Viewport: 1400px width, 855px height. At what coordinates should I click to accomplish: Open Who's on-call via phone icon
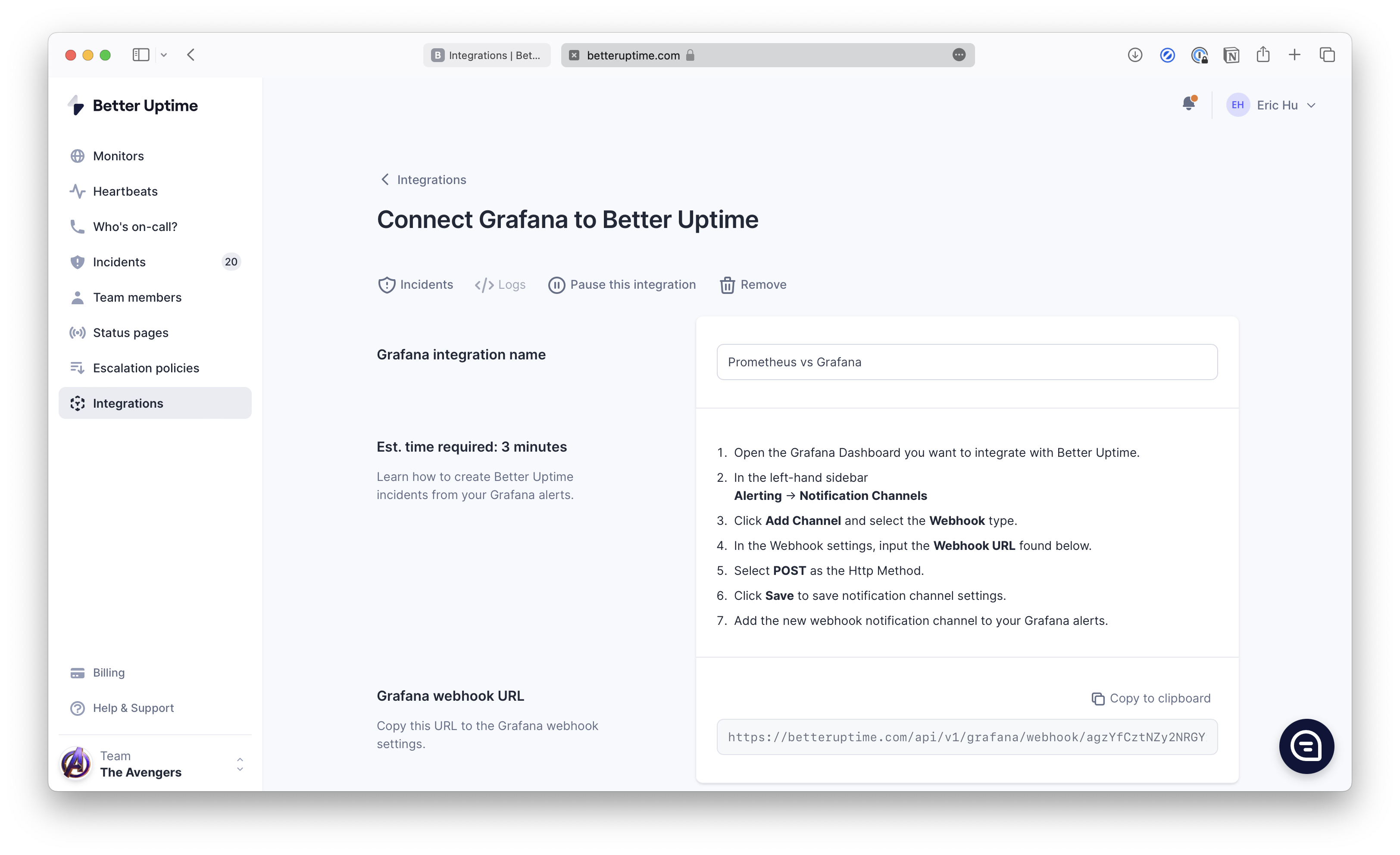[x=77, y=226]
